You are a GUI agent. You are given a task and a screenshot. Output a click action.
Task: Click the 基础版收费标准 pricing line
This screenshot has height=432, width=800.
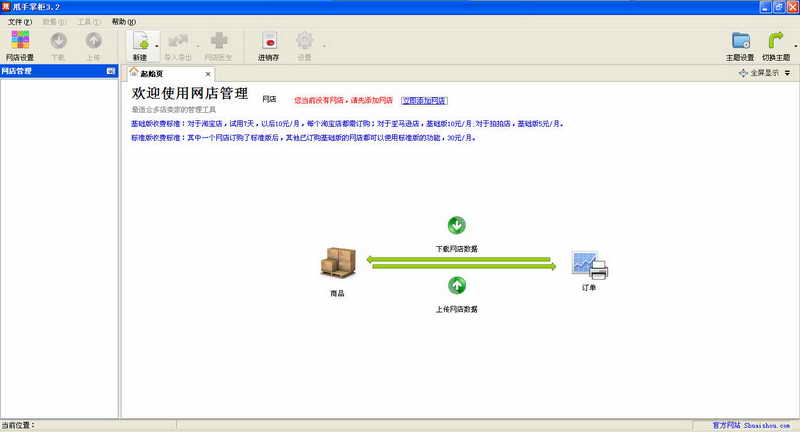click(347, 123)
